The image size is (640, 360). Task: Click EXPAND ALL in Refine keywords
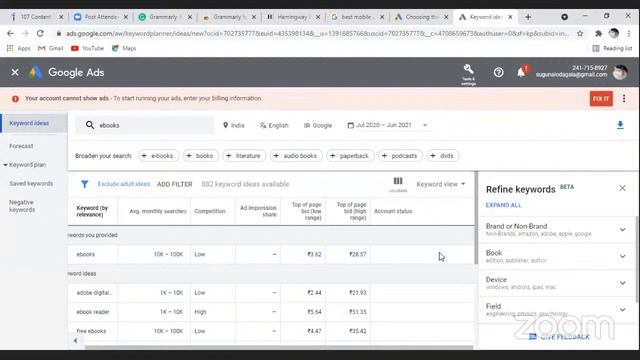click(x=503, y=205)
